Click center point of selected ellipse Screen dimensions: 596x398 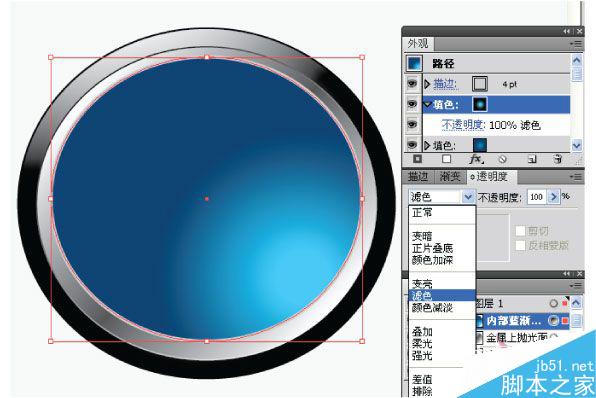207,199
